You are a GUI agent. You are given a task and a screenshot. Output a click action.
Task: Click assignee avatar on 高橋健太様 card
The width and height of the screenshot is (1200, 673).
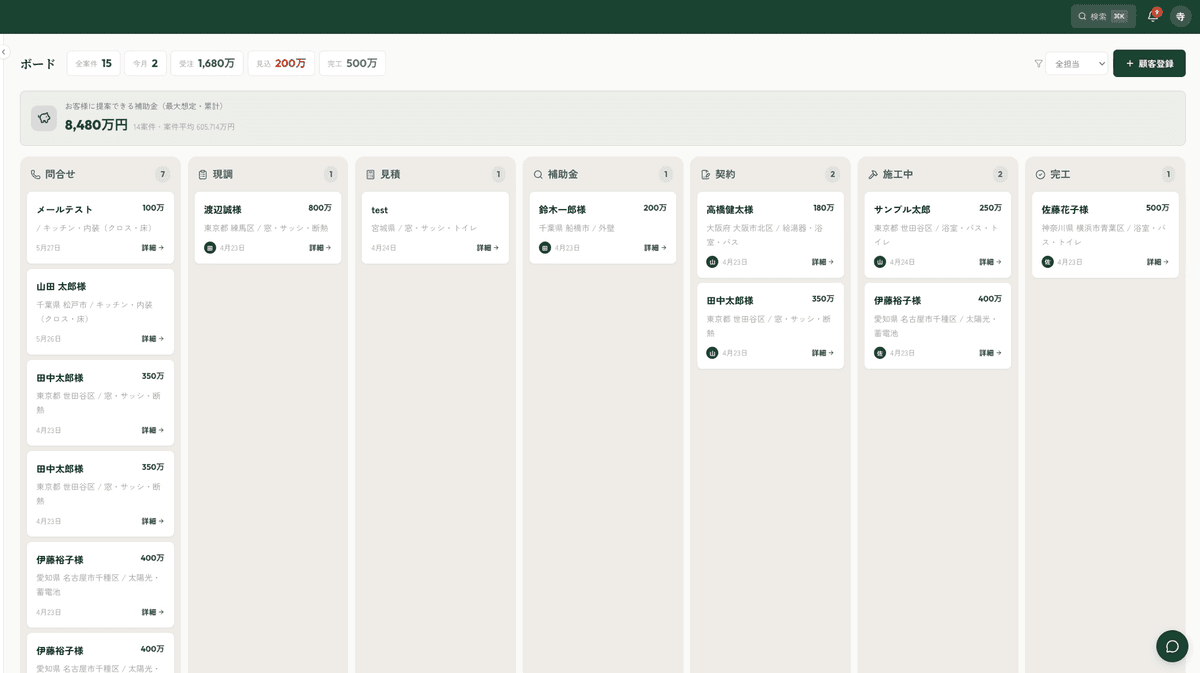[713, 262]
